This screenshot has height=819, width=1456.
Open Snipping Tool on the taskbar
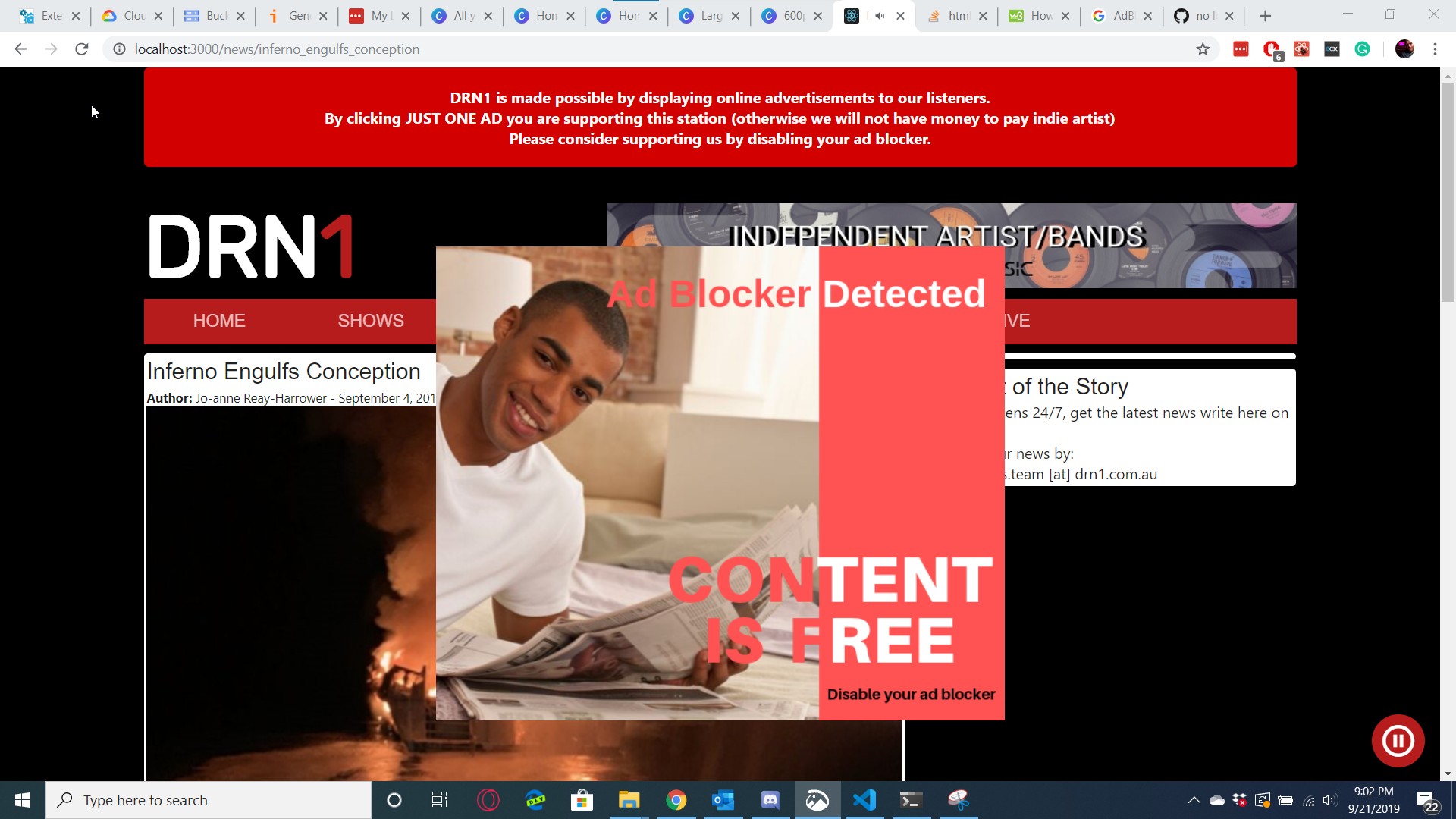point(959,800)
